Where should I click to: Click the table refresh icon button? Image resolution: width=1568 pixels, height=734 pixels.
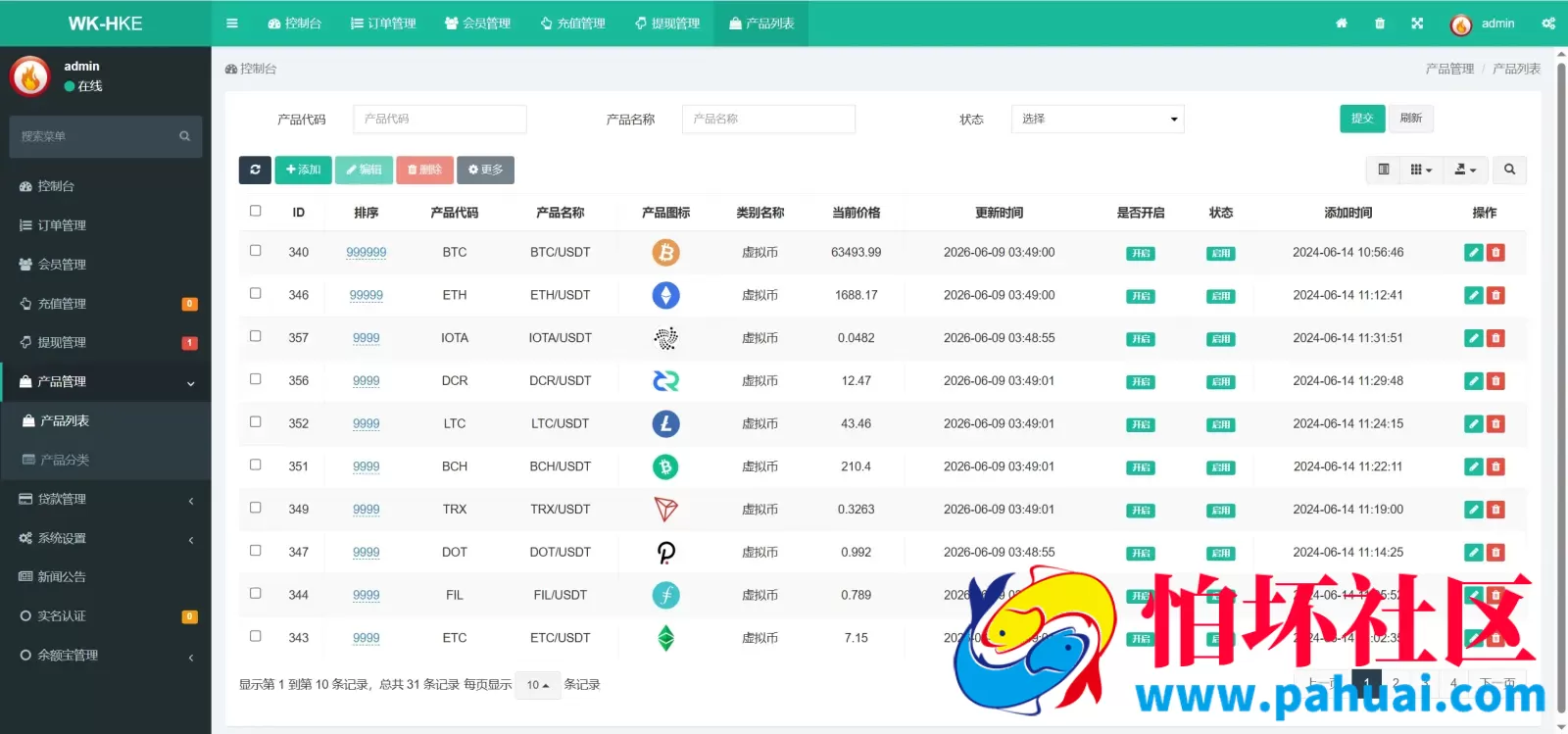[255, 170]
